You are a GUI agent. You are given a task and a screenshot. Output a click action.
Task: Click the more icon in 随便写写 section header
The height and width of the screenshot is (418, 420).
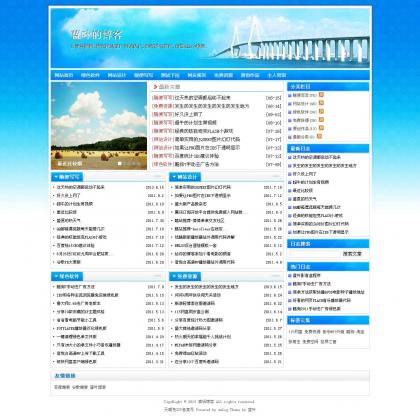coord(157,176)
